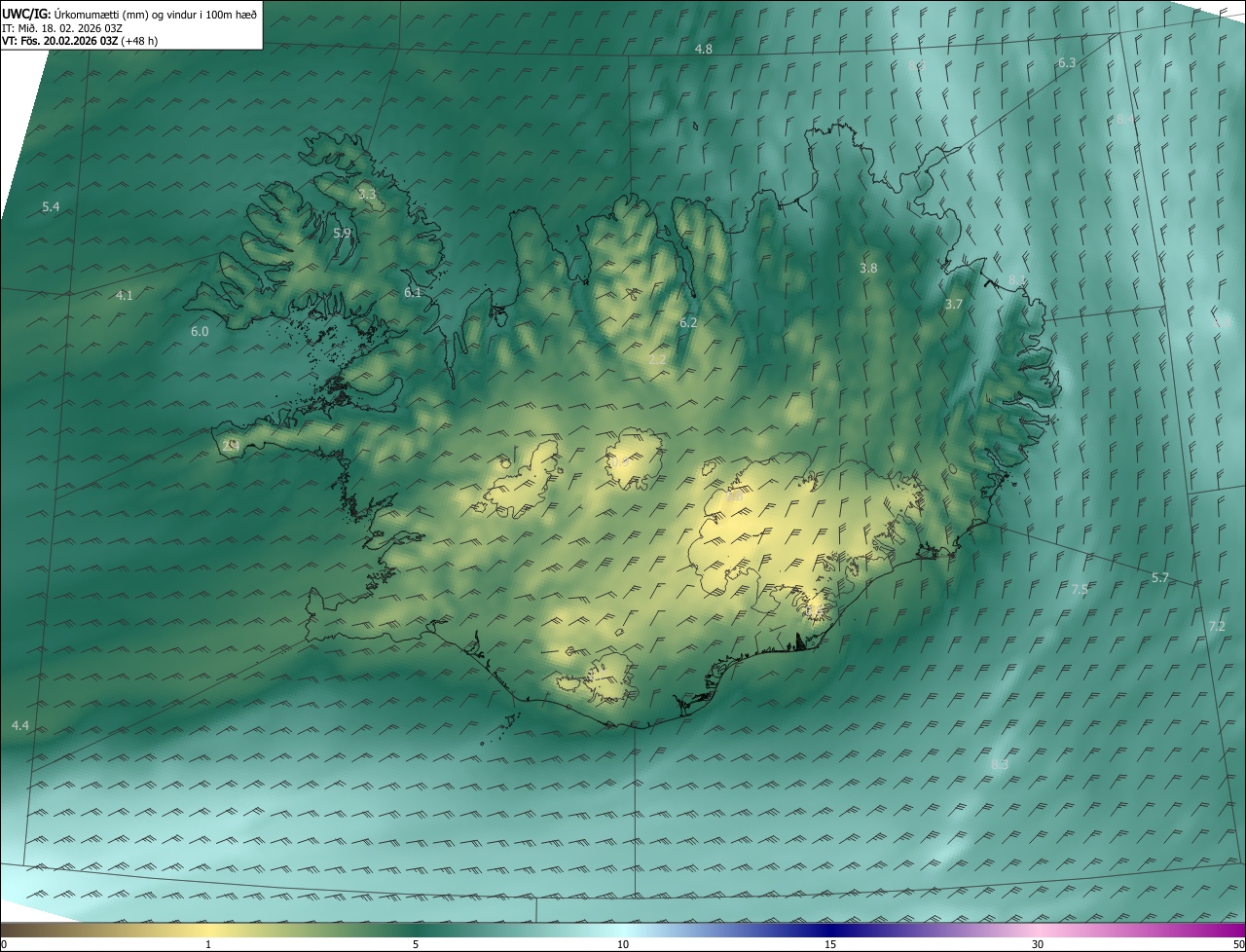The image size is (1246, 952).
Task: Click the map value 7.2
Action: click(1217, 626)
